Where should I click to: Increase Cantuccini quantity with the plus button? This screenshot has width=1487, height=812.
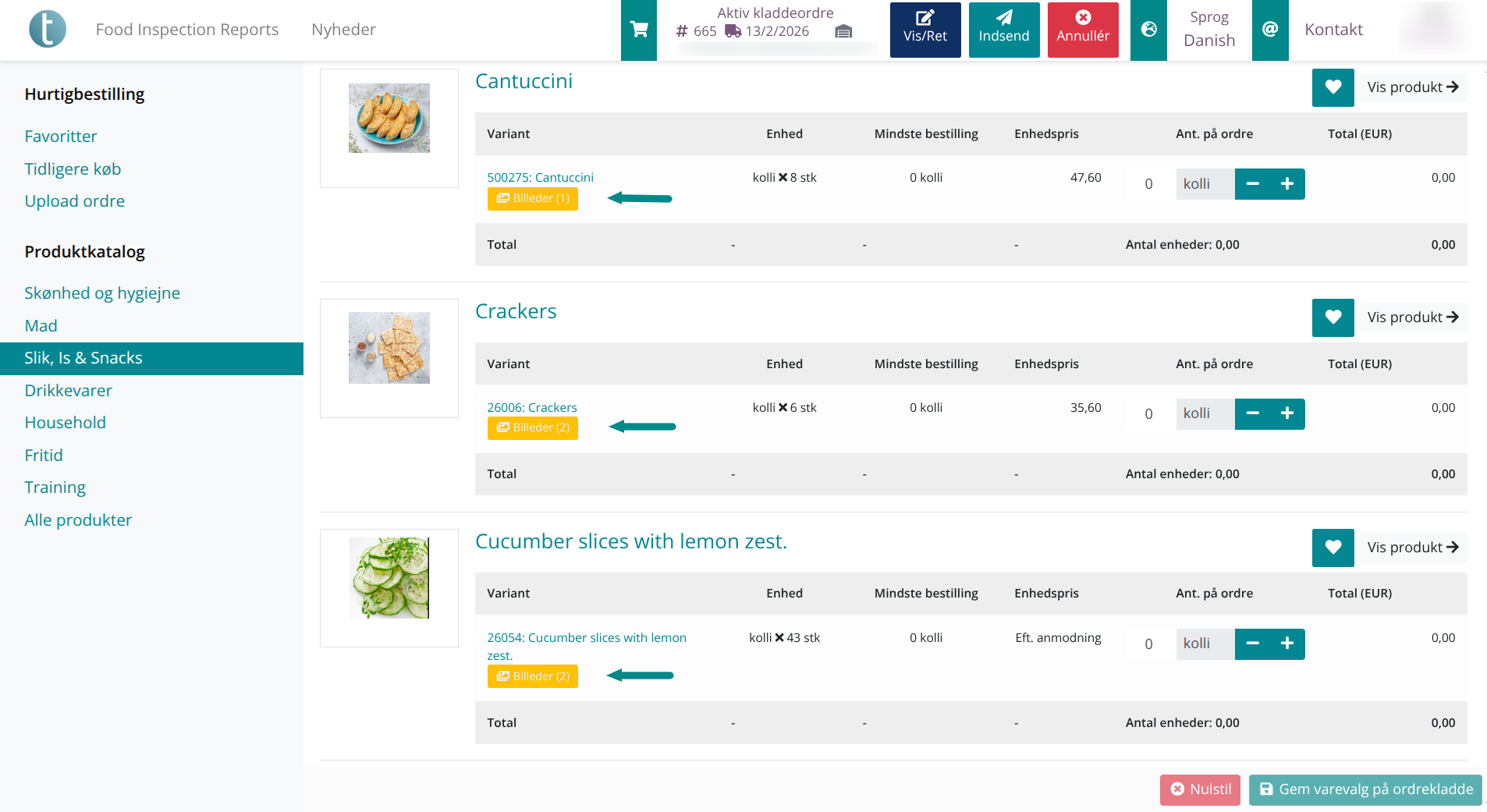click(1287, 183)
